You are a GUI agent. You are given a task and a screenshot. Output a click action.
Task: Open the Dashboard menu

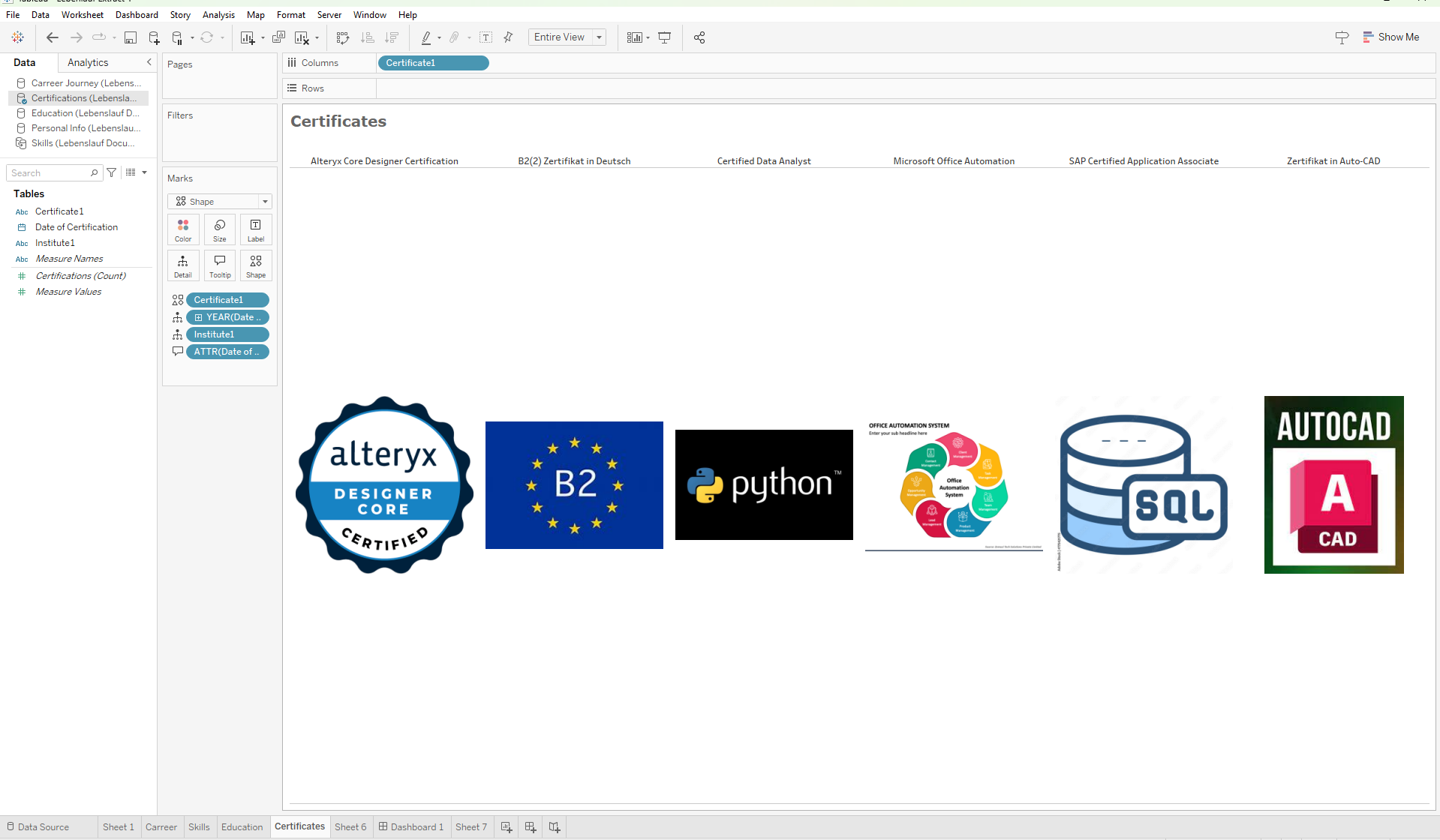click(x=137, y=14)
